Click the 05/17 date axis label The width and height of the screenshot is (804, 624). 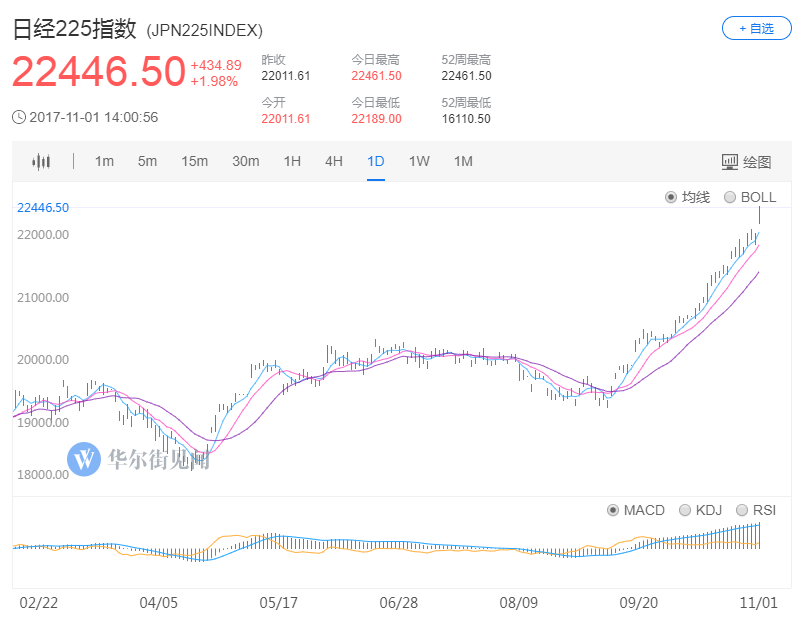point(278,602)
